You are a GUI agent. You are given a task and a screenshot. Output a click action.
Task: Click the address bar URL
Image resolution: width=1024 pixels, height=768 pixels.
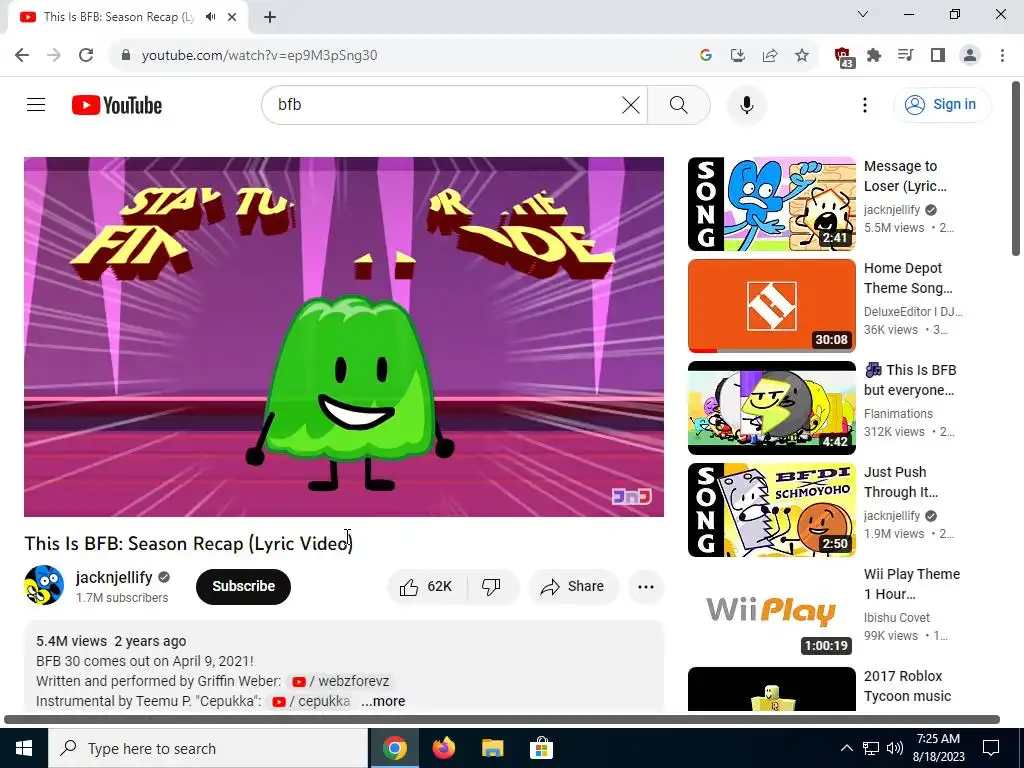coord(259,55)
